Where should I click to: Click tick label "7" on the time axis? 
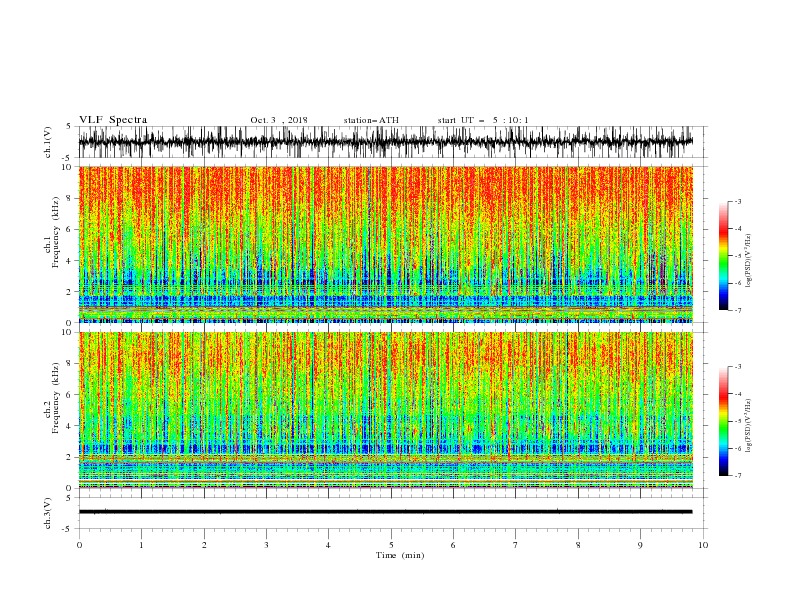point(516,545)
